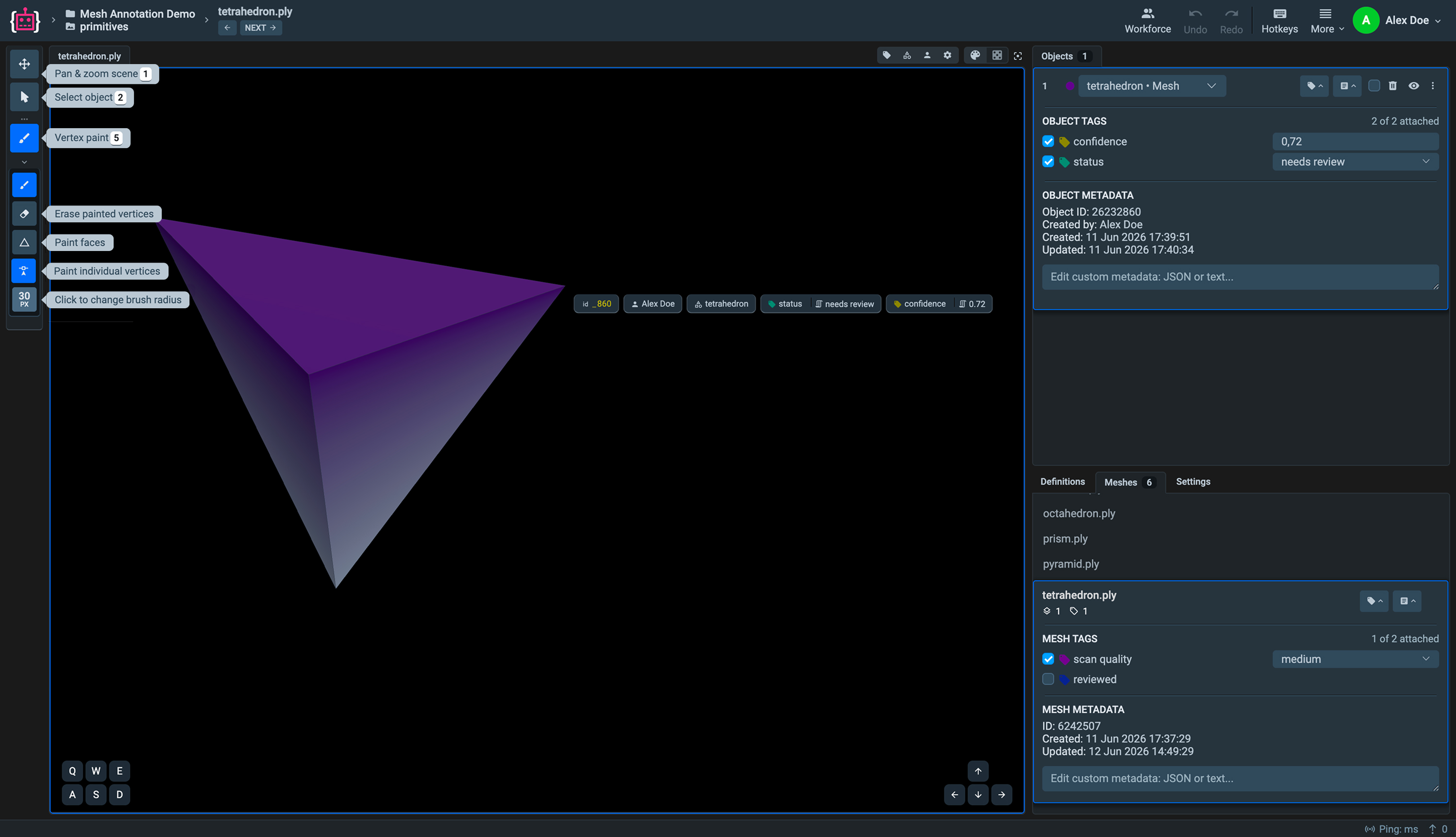This screenshot has width=1456, height=837.
Task: Expand the More menu
Action: (x=1327, y=21)
